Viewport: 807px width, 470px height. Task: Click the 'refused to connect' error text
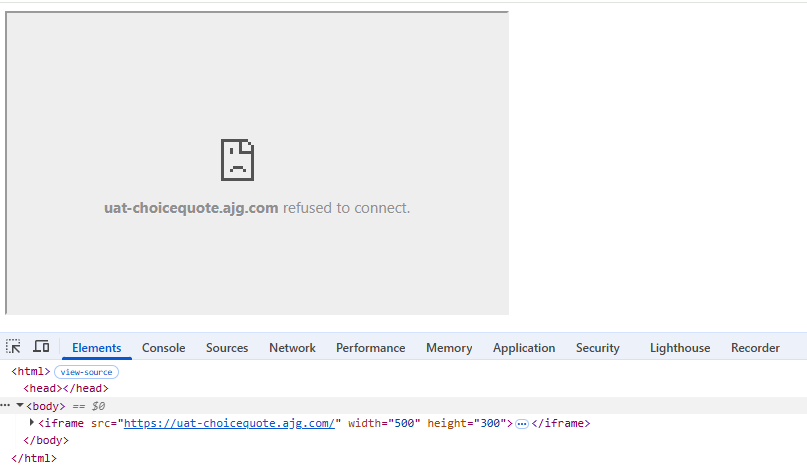tap(346, 208)
